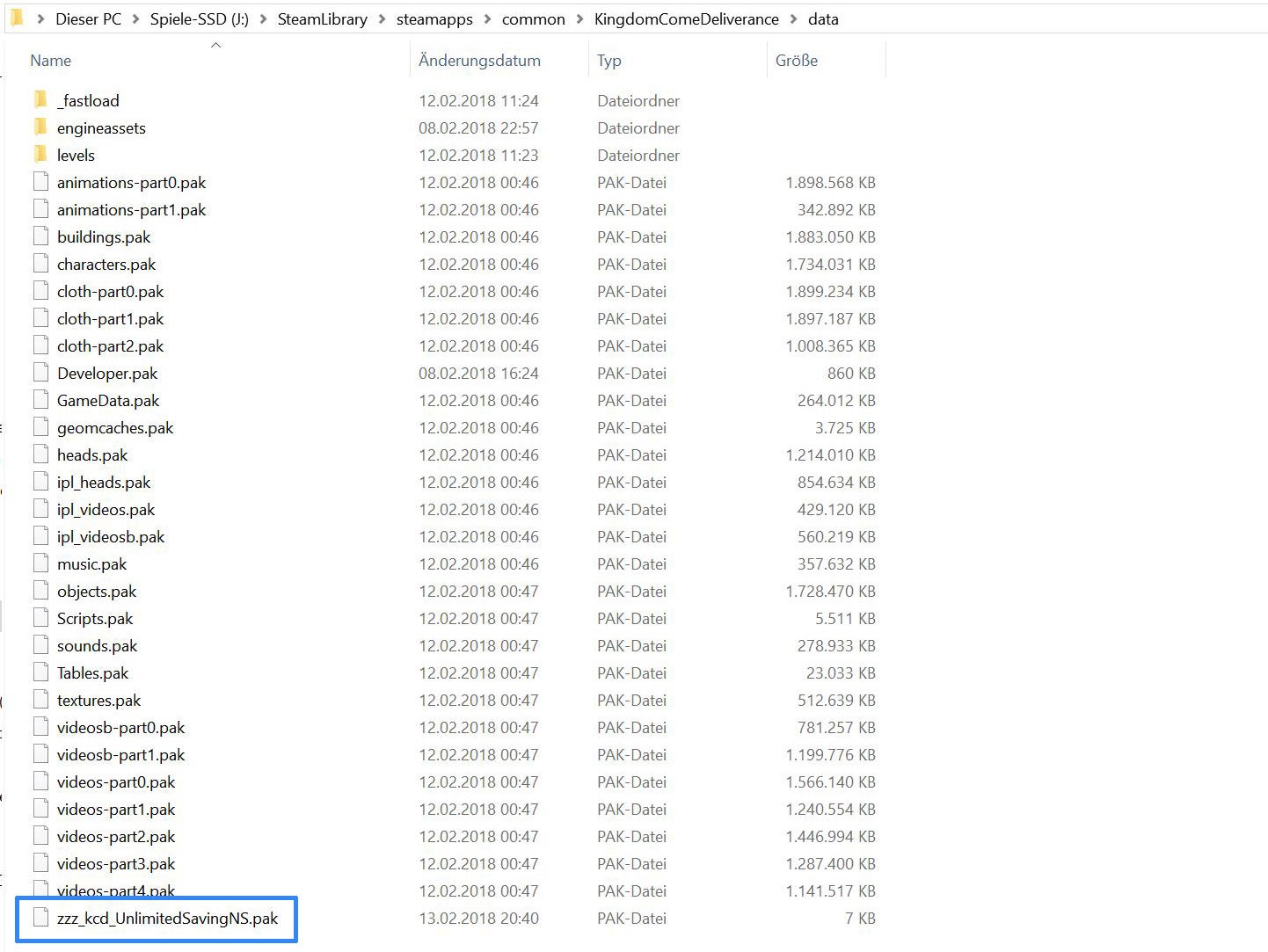This screenshot has height=952, width=1268.
Task: Select the engineassets folder icon
Action: (40, 127)
